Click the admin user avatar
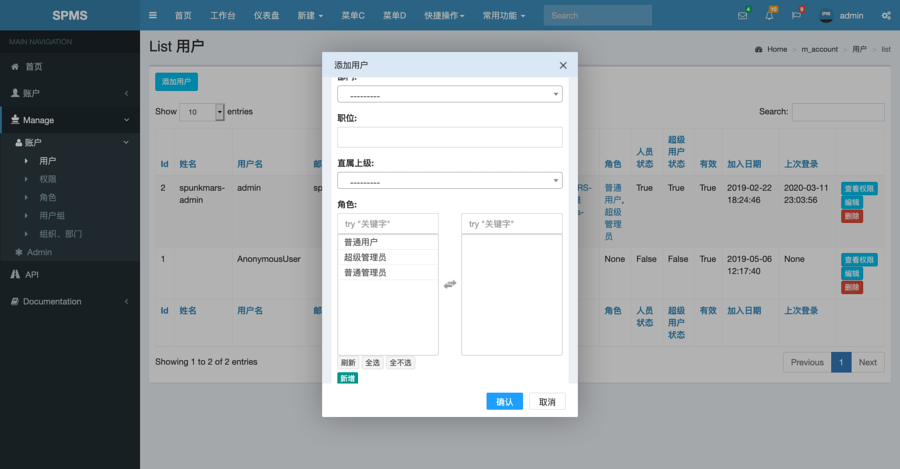Screen dimensions: 900x469 click(826, 15)
